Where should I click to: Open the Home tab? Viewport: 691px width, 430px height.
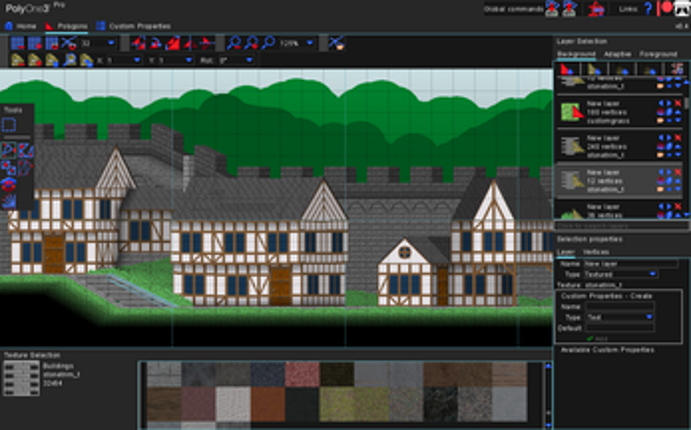coord(20,25)
